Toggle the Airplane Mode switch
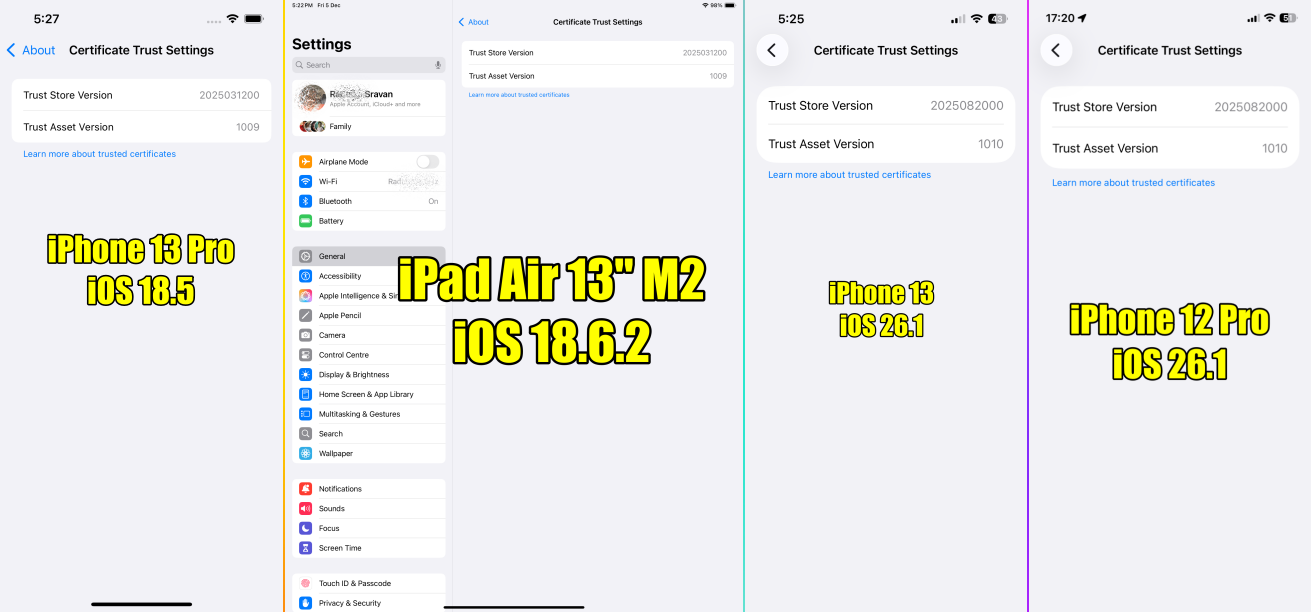This screenshot has width=1311, height=612. (x=427, y=162)
